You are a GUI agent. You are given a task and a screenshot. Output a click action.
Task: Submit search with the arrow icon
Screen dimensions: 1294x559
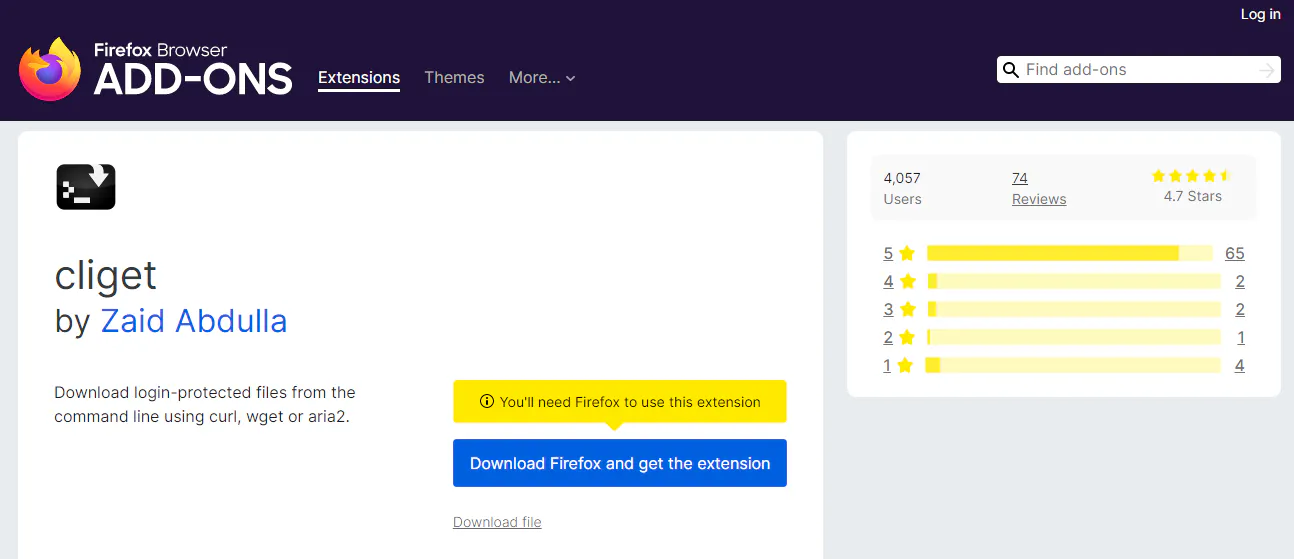tap(1267, 70)
